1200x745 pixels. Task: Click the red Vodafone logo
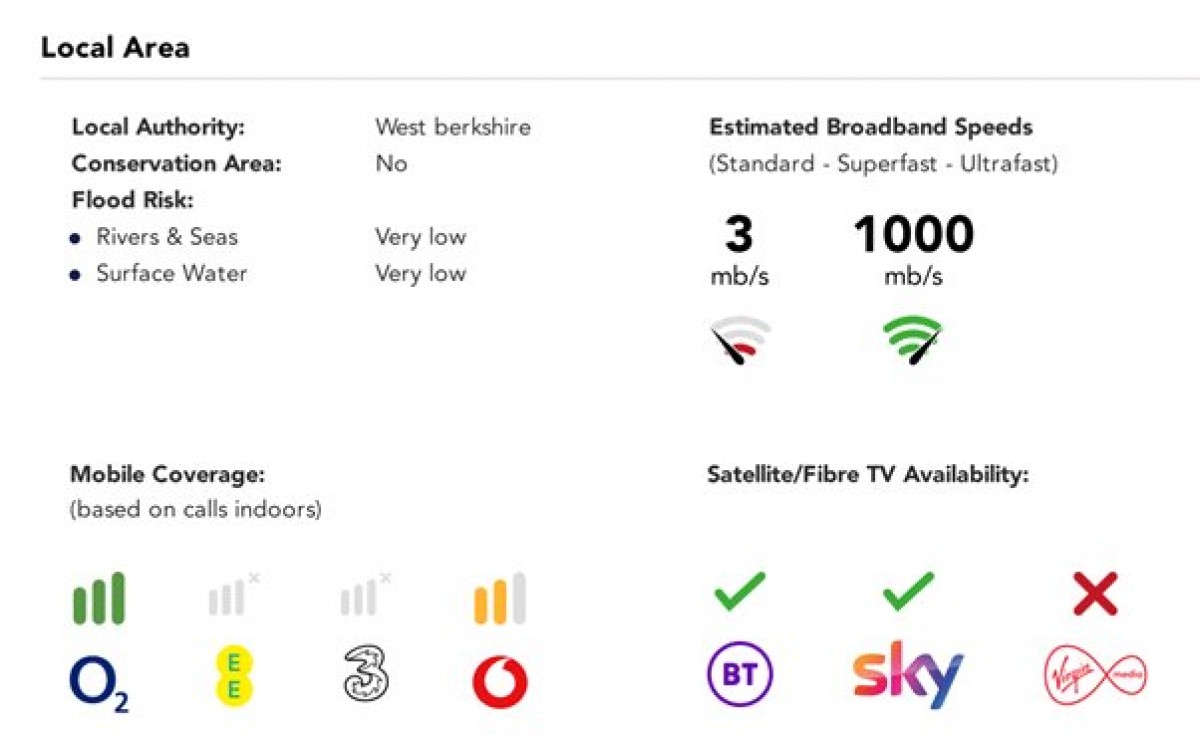pyautogui.click(x=500, y=680)
